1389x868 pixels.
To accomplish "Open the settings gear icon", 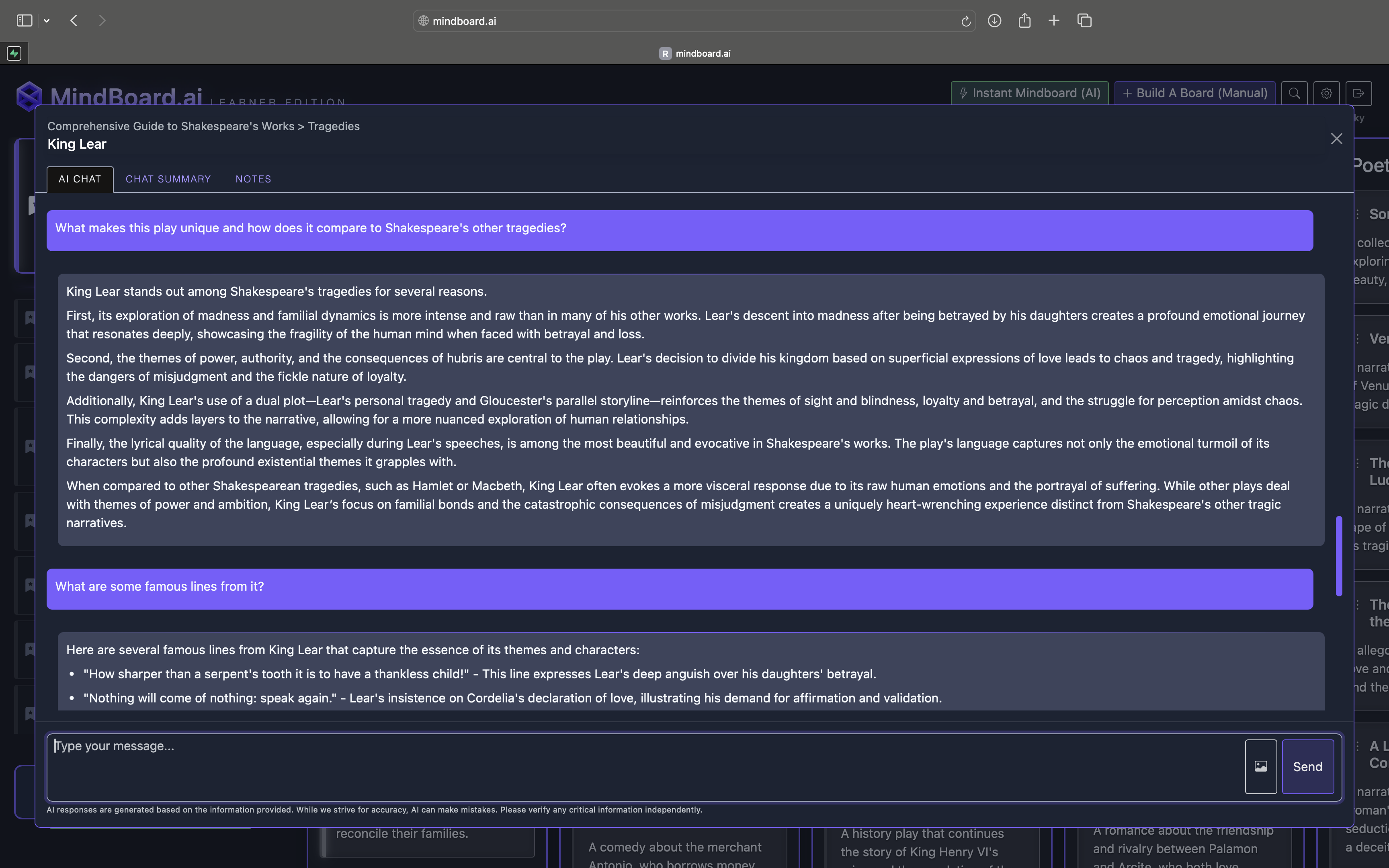I will 1326,94.
